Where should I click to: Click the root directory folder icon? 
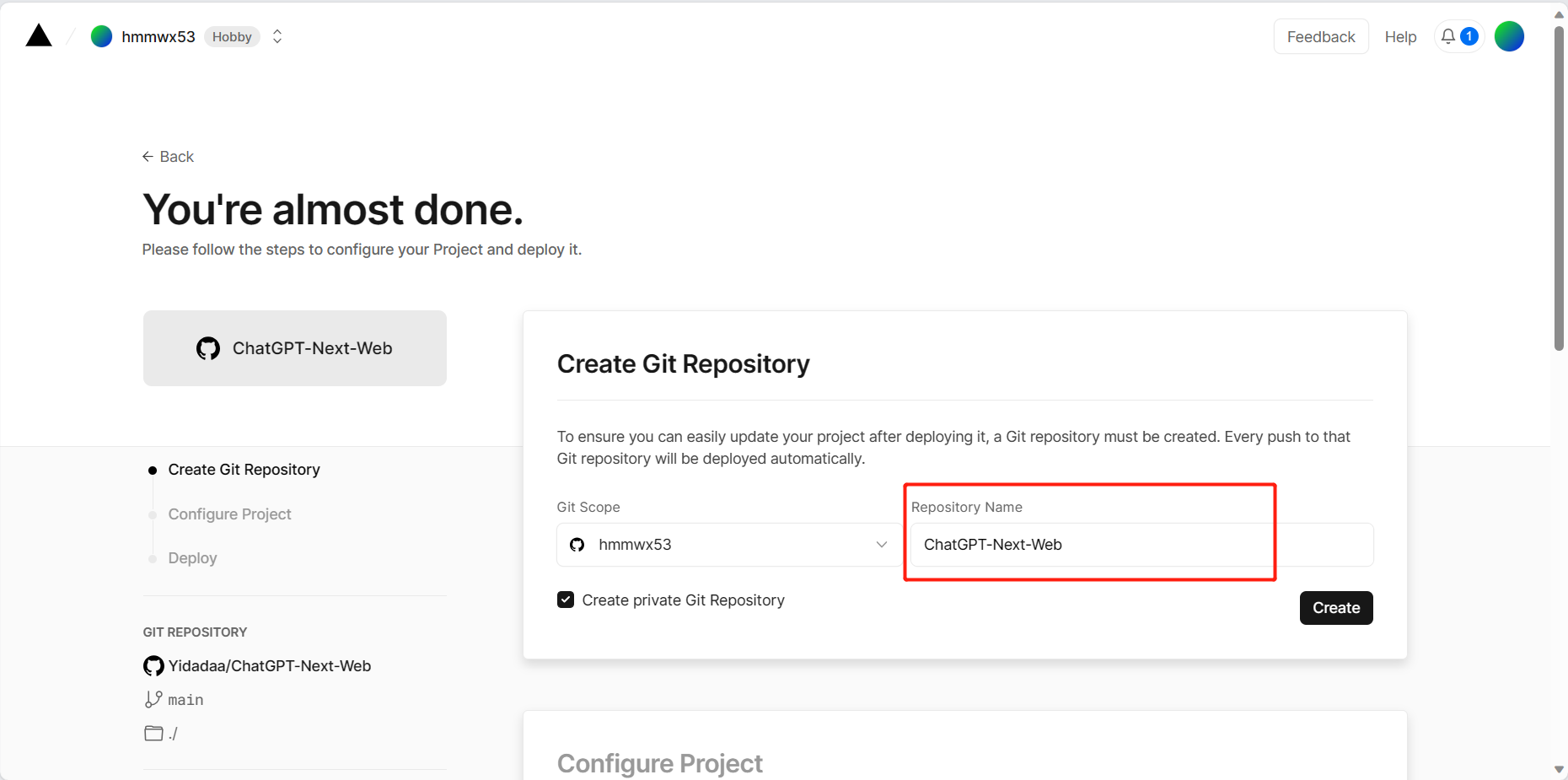(153, 733)
